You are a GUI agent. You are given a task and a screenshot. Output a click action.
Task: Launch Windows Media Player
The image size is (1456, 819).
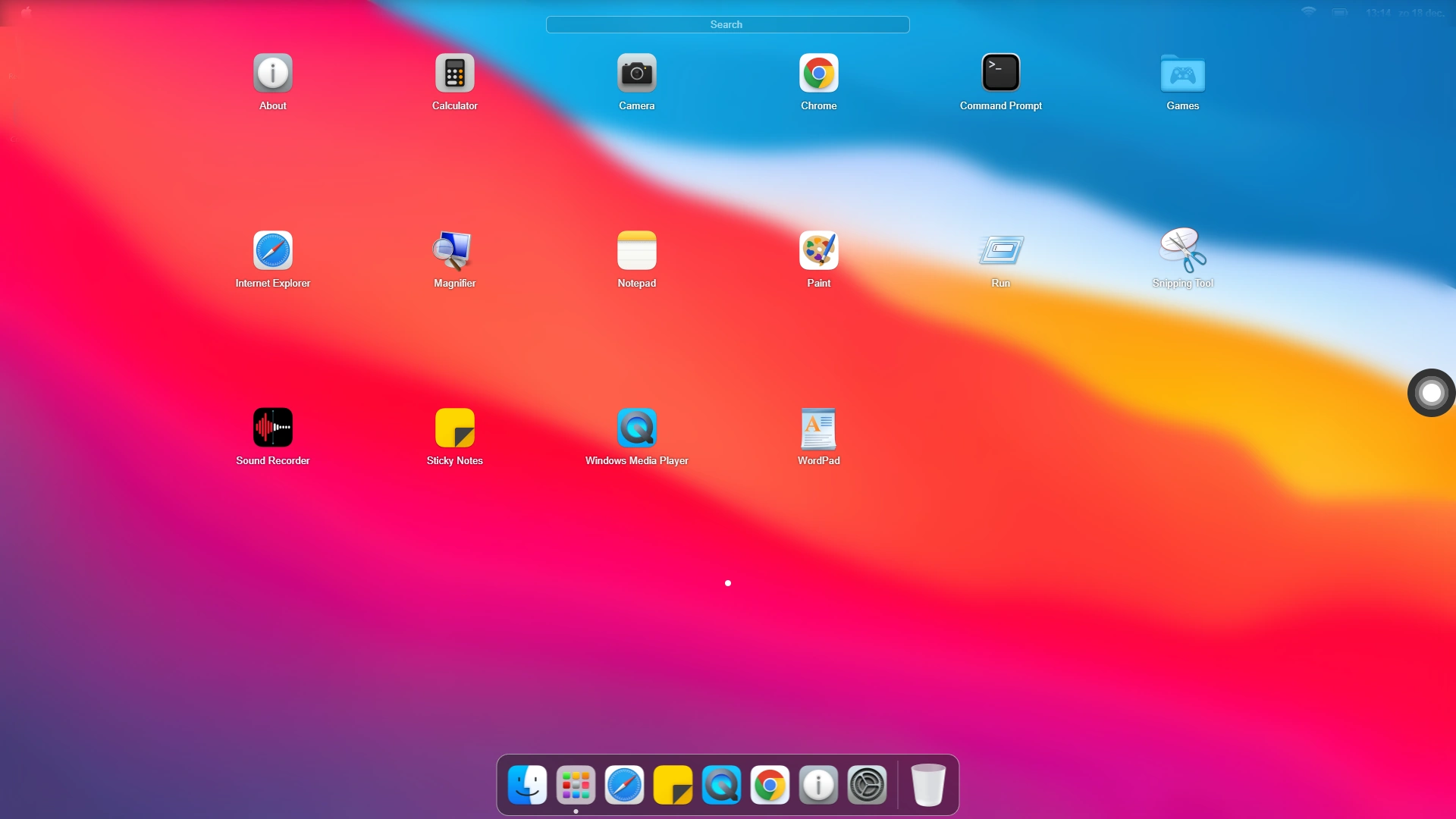(636, 428)
